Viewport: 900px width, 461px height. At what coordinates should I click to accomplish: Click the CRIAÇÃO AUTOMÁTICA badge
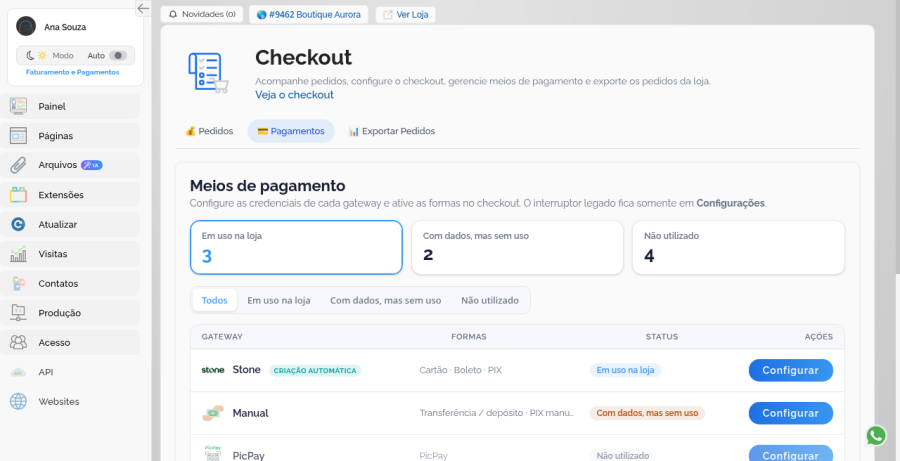[315, 370]
